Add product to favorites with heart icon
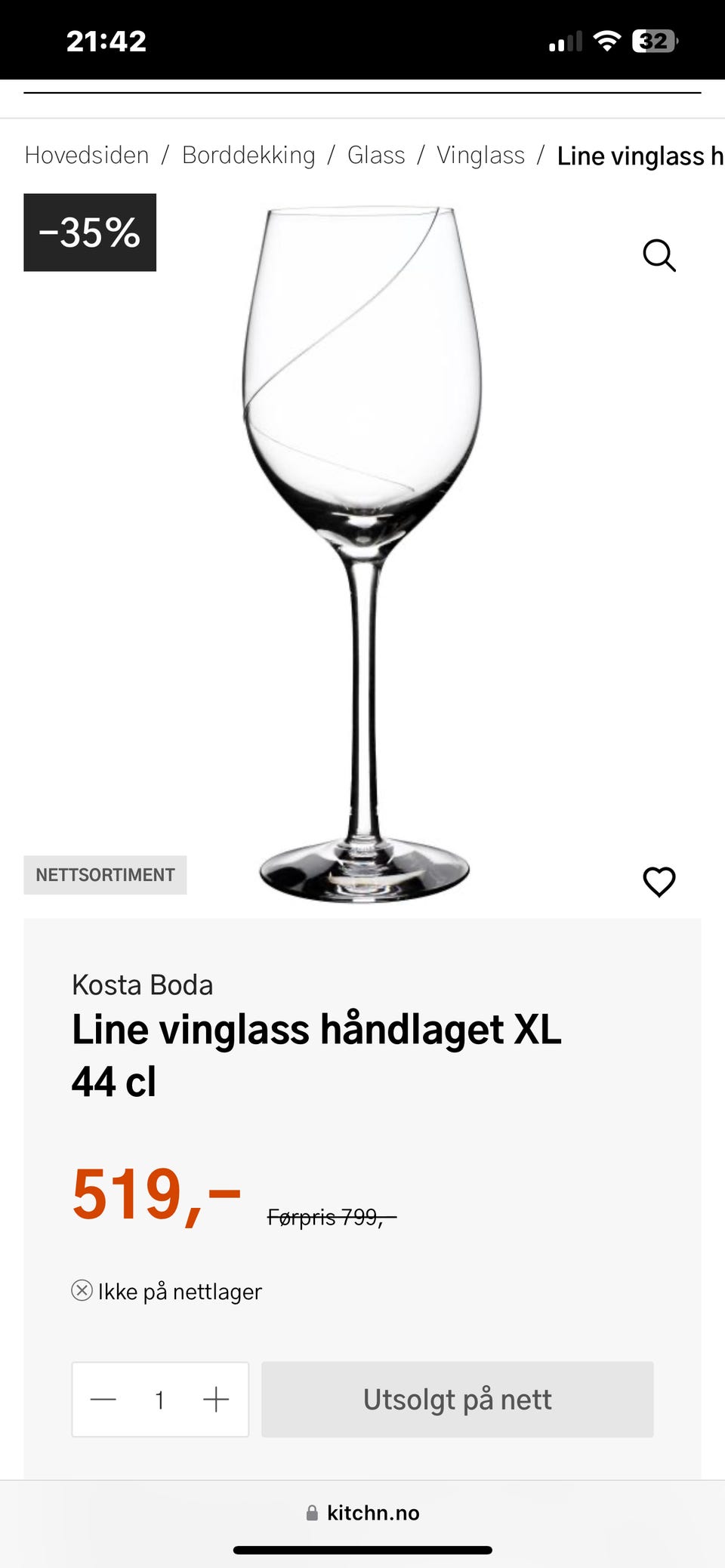The width and height of the screenshot is (725, 1568). [659, 882]
